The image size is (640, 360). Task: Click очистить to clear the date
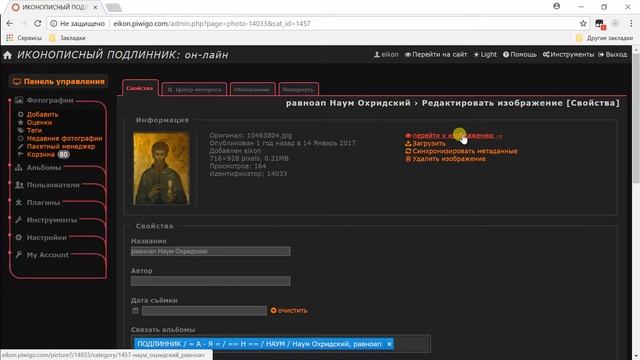click(289, 311)
